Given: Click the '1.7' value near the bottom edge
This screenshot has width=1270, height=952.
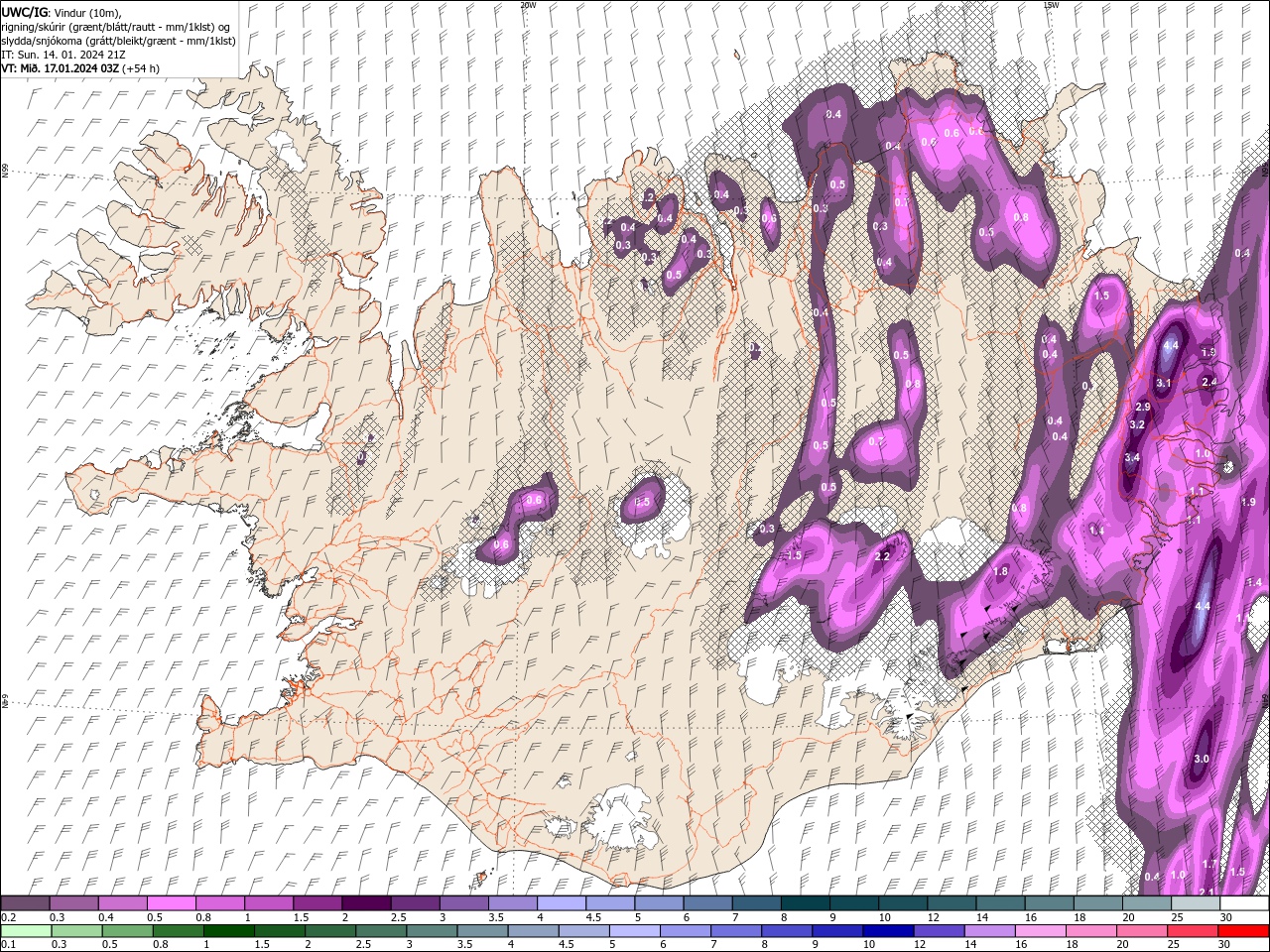Looking at the screenshot, I should [x=1208, y=864].
